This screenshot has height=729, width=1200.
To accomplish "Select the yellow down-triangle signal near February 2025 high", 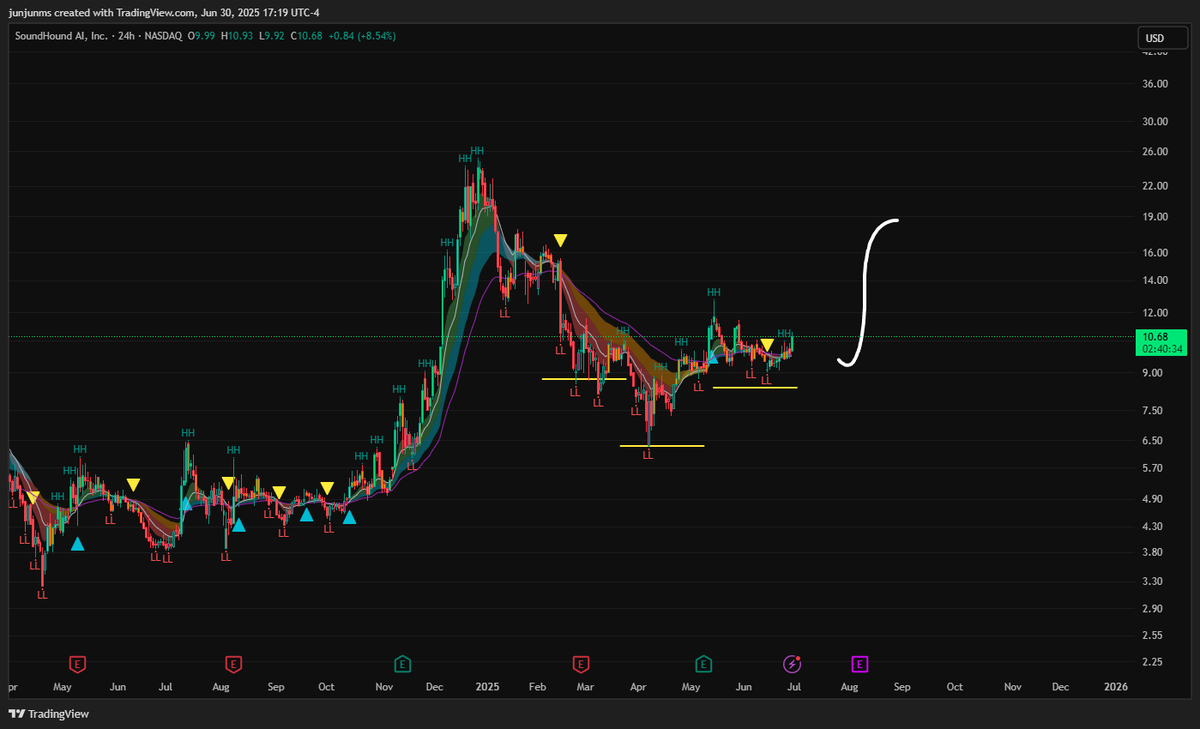I will pyautogui.click(x=560, y=240).
